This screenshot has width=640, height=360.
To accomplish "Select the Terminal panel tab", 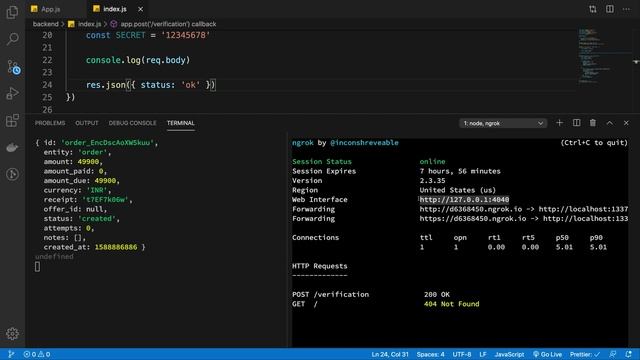I will tap(180, 123).
